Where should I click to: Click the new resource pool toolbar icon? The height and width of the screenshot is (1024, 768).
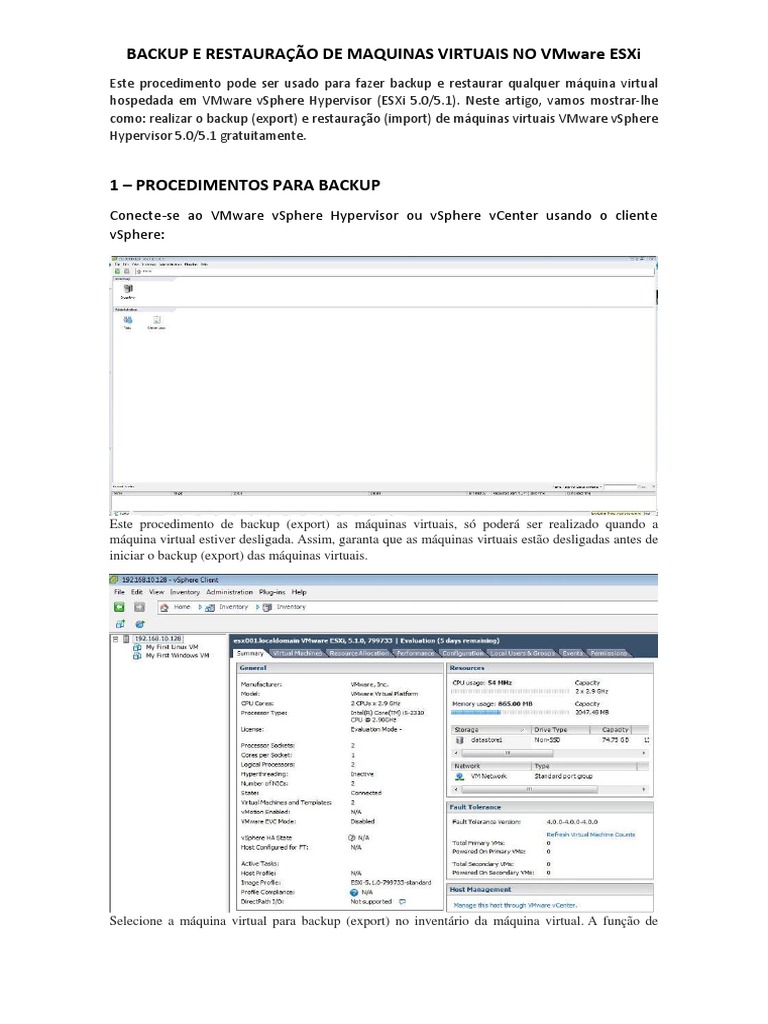point(140,624)
